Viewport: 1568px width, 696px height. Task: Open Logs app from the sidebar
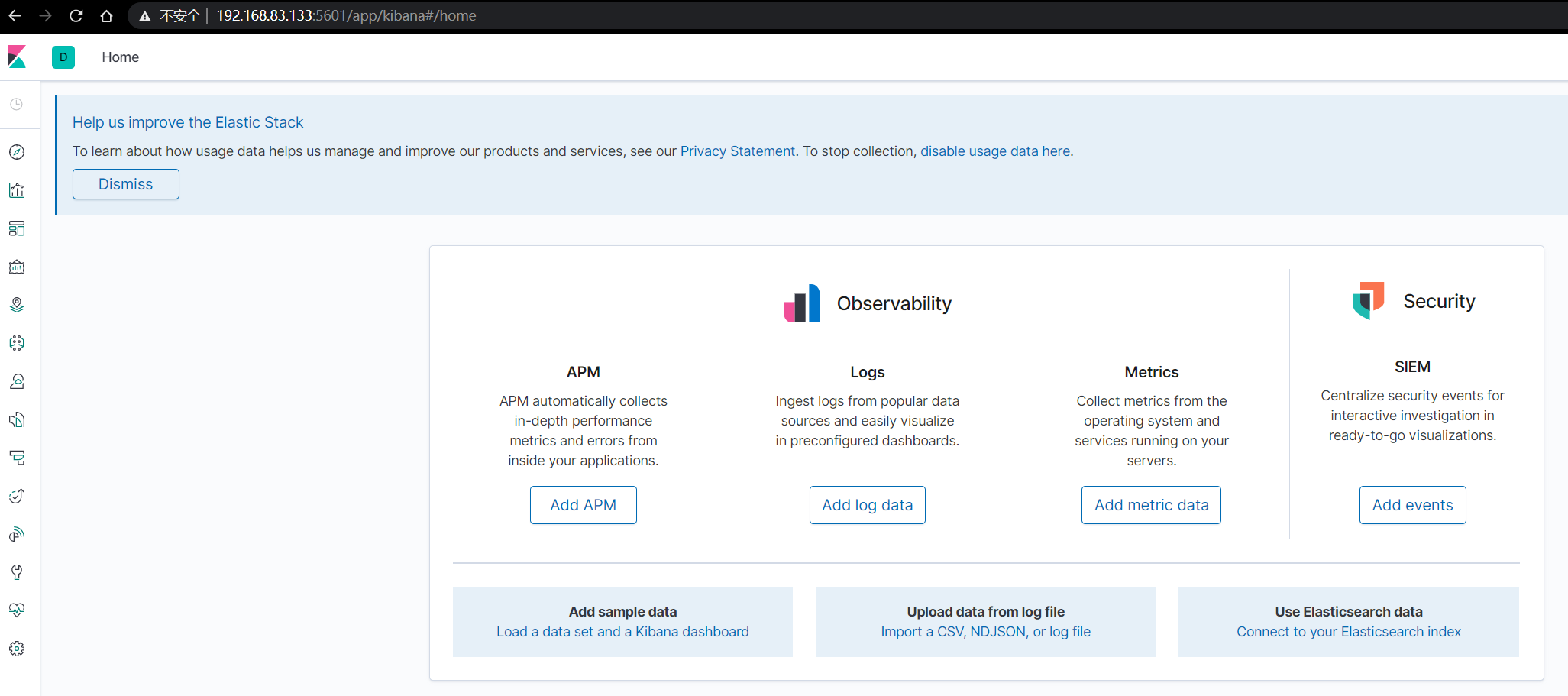[17, 419]
